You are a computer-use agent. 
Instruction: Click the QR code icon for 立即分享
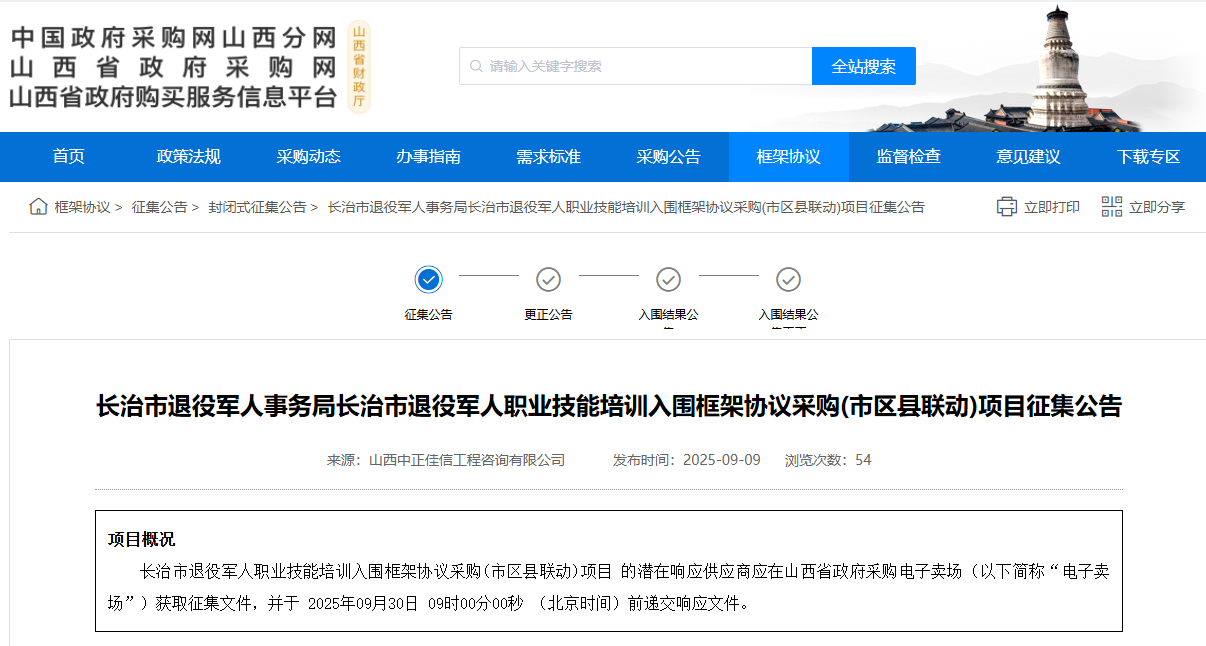[x=1111, y=207]
